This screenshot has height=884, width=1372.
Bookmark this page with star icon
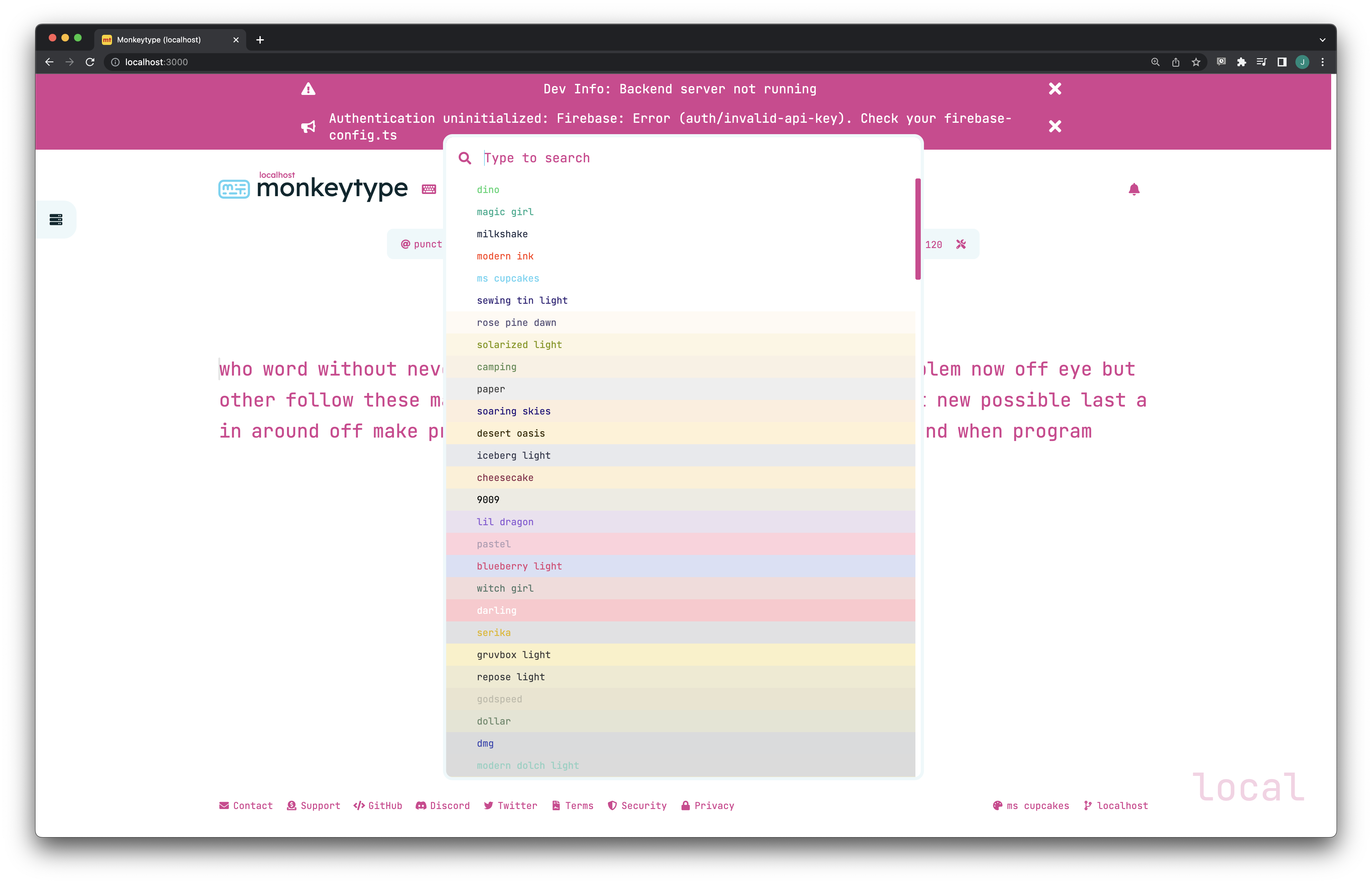point(1196,62)
